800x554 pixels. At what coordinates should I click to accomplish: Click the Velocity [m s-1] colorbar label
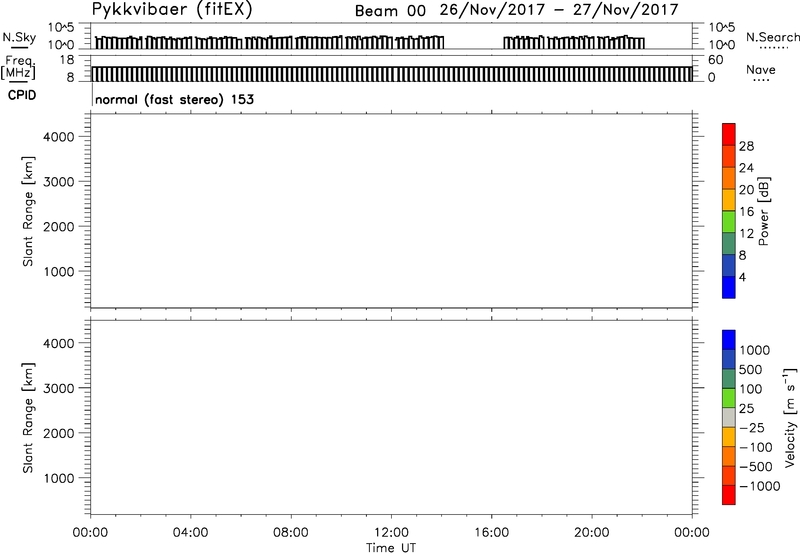click(790, 418)
